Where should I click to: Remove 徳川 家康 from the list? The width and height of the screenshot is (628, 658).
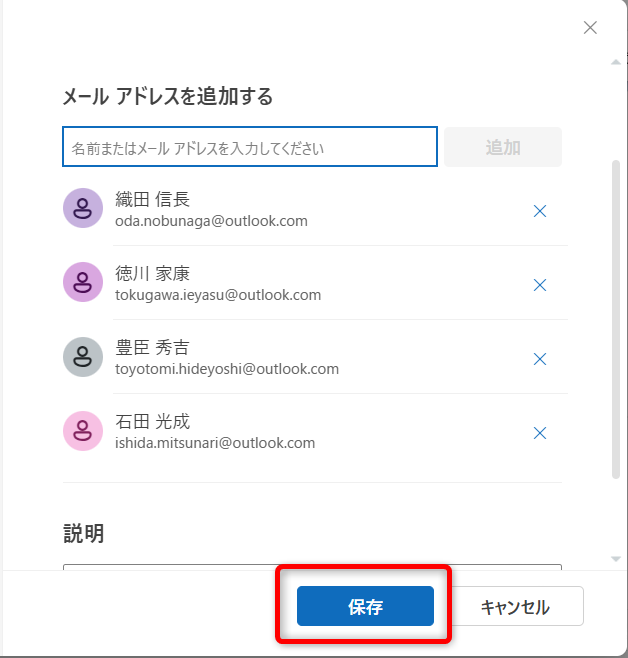click(540, 285)
